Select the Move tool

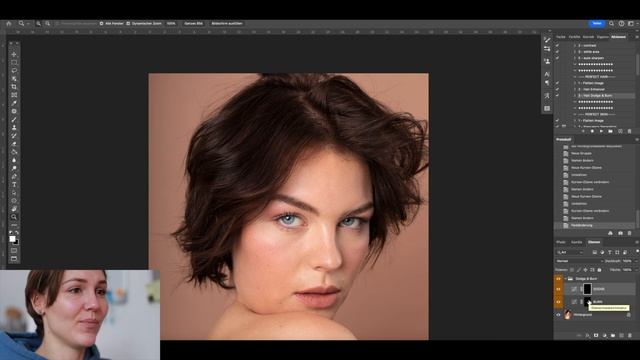(x=14, y=54)
